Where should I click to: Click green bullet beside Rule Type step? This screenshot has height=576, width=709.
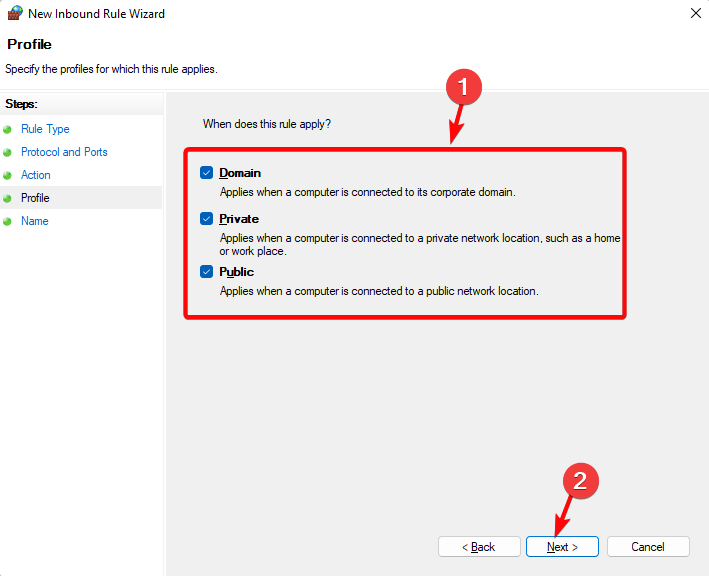7,130
